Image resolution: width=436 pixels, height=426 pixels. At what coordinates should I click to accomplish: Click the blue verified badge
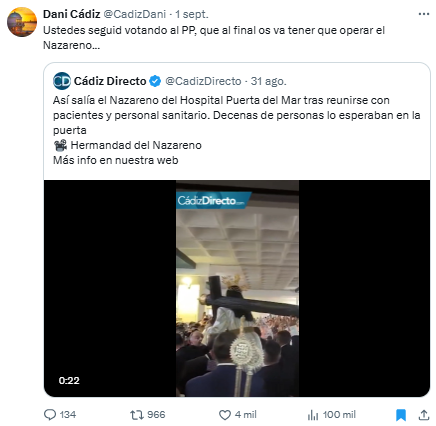[x=155, y=81]
